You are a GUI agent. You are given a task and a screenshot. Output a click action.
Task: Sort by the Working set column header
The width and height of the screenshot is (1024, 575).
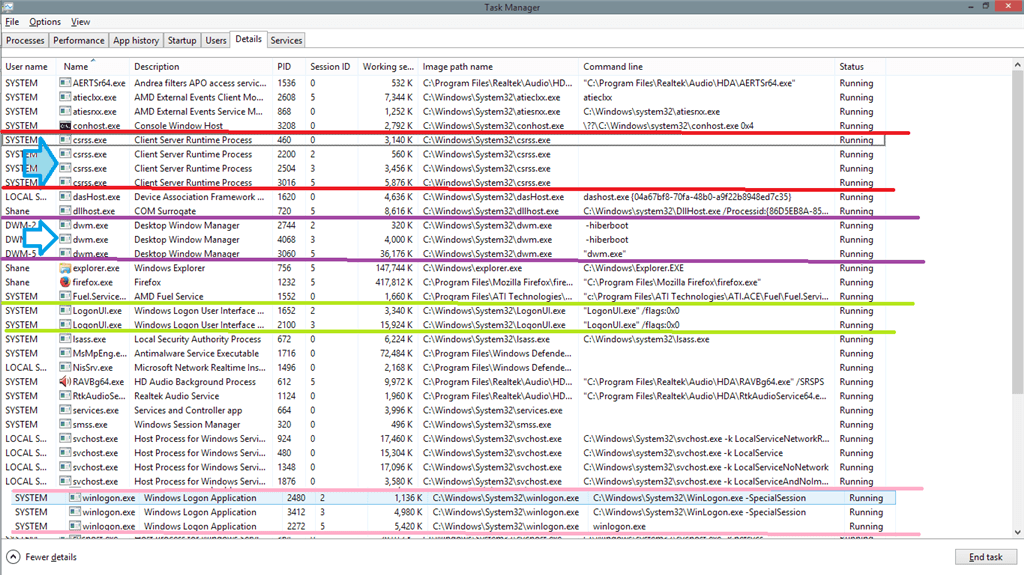coord(388,67)
